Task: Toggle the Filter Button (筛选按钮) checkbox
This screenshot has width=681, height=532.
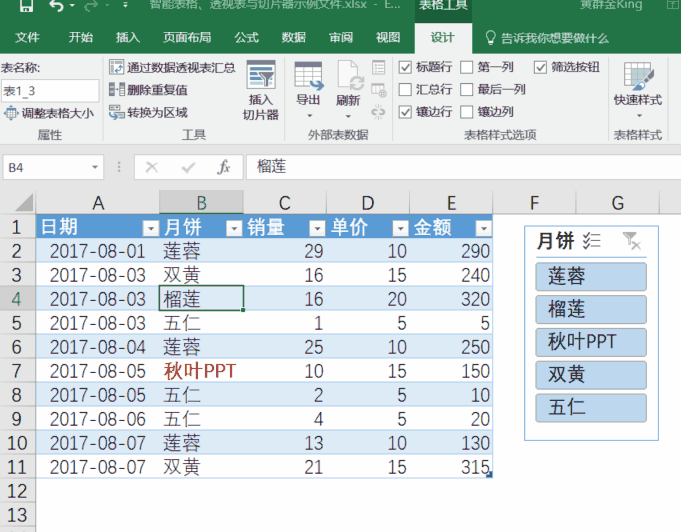Action: coord(526,67)
